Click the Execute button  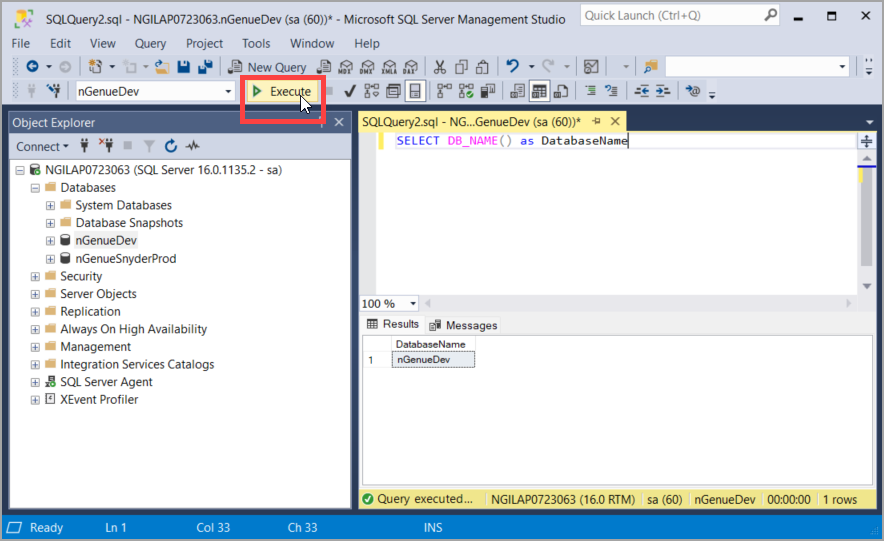[x=282, y=91]
